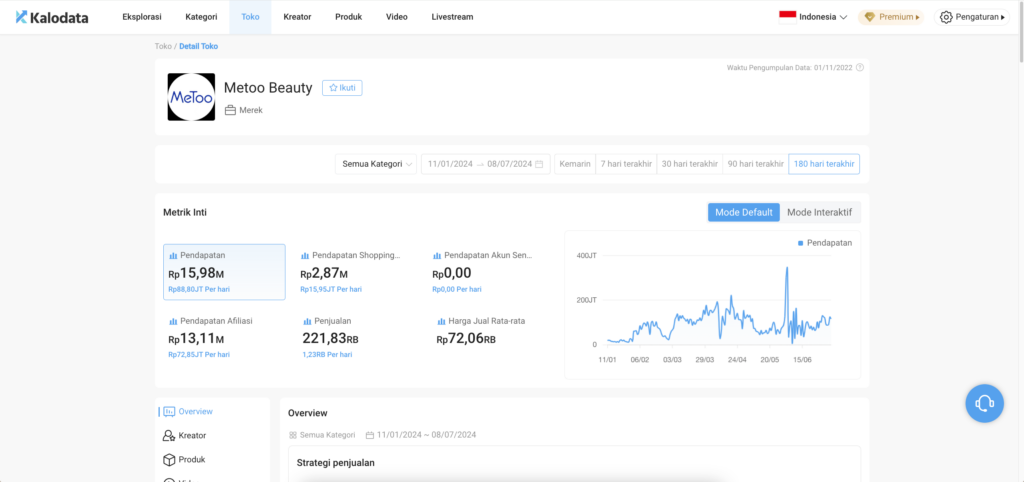Follow store with the Ikuti button
This screenshot has width=1024, height=482.
coord(342,88)
